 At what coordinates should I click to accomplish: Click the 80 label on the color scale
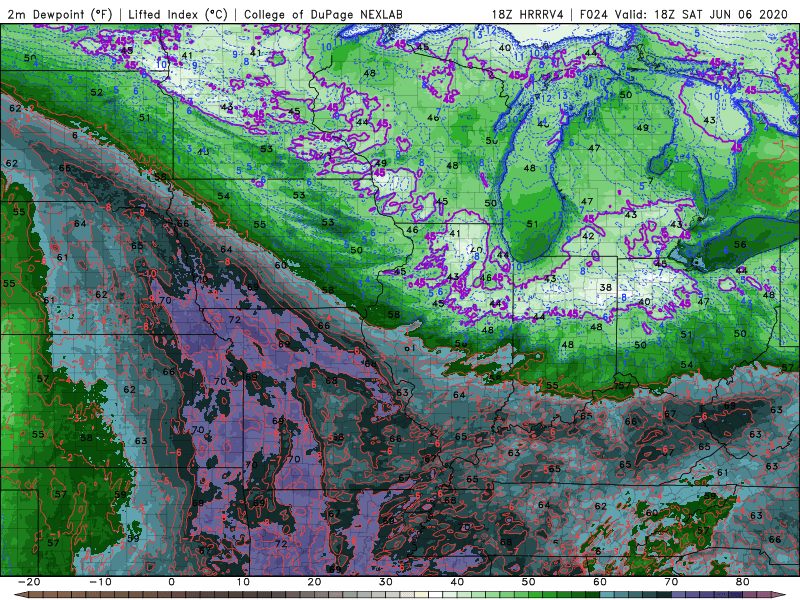(x=743, y=582)
